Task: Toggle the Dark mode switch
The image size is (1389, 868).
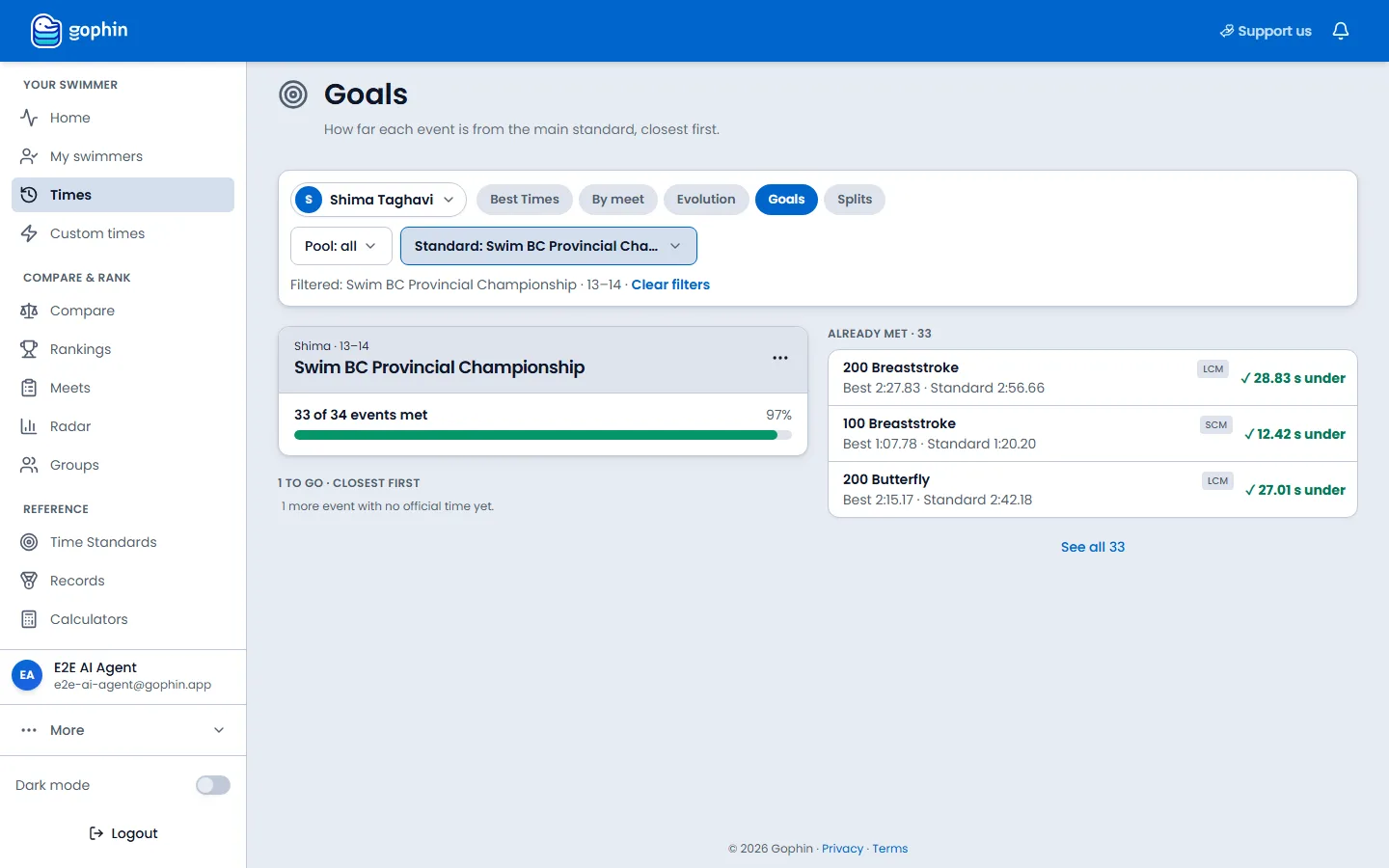Action: (x=213, y=785)
